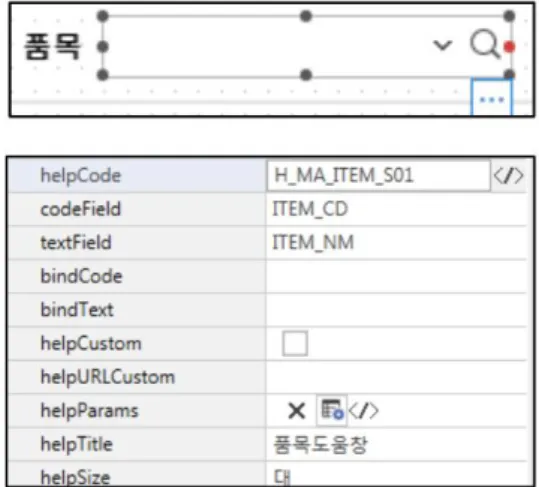Toggle the helpCustom checkbox
This screenshot has width=539, height=487.
295,343
